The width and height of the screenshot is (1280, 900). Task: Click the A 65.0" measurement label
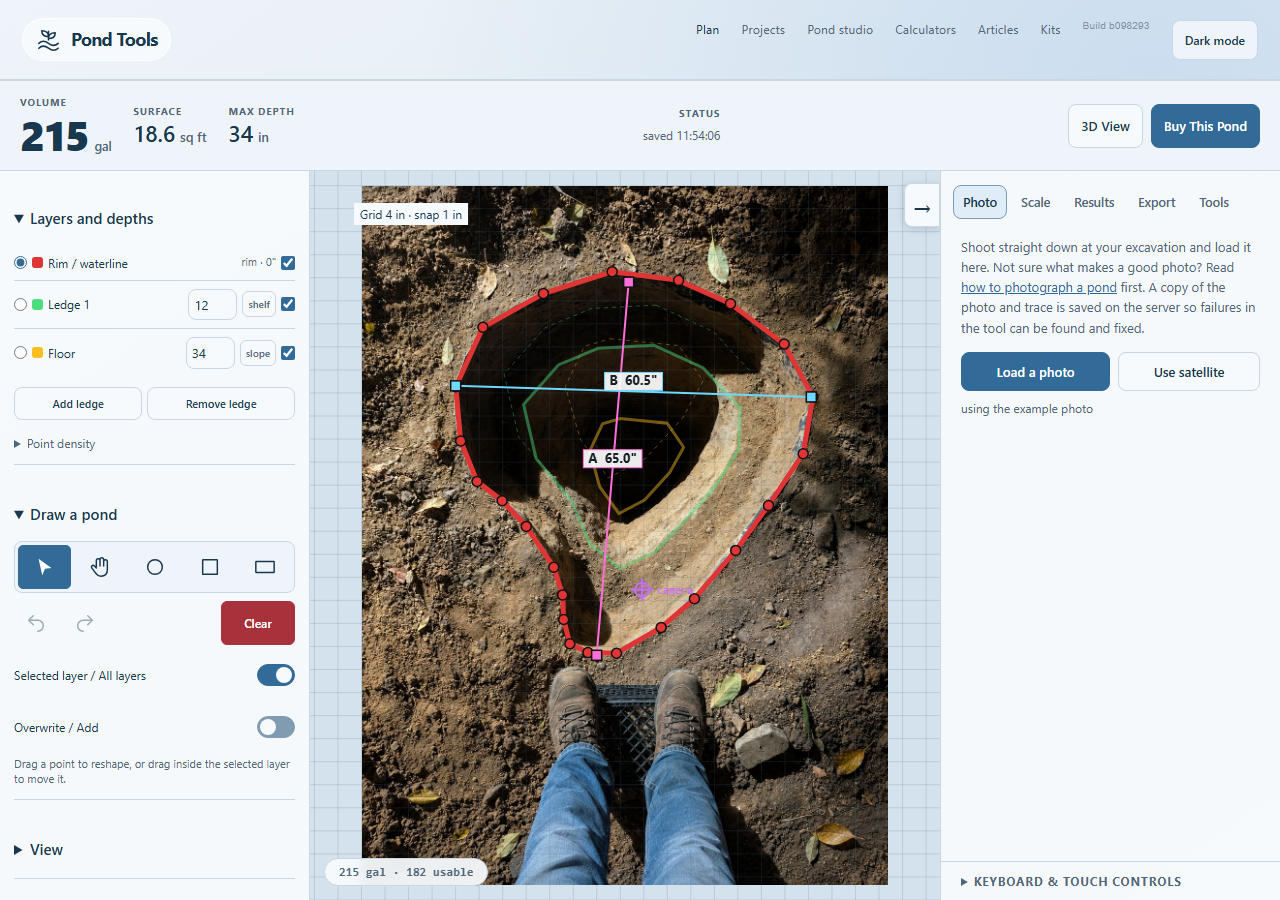point(612,458)
